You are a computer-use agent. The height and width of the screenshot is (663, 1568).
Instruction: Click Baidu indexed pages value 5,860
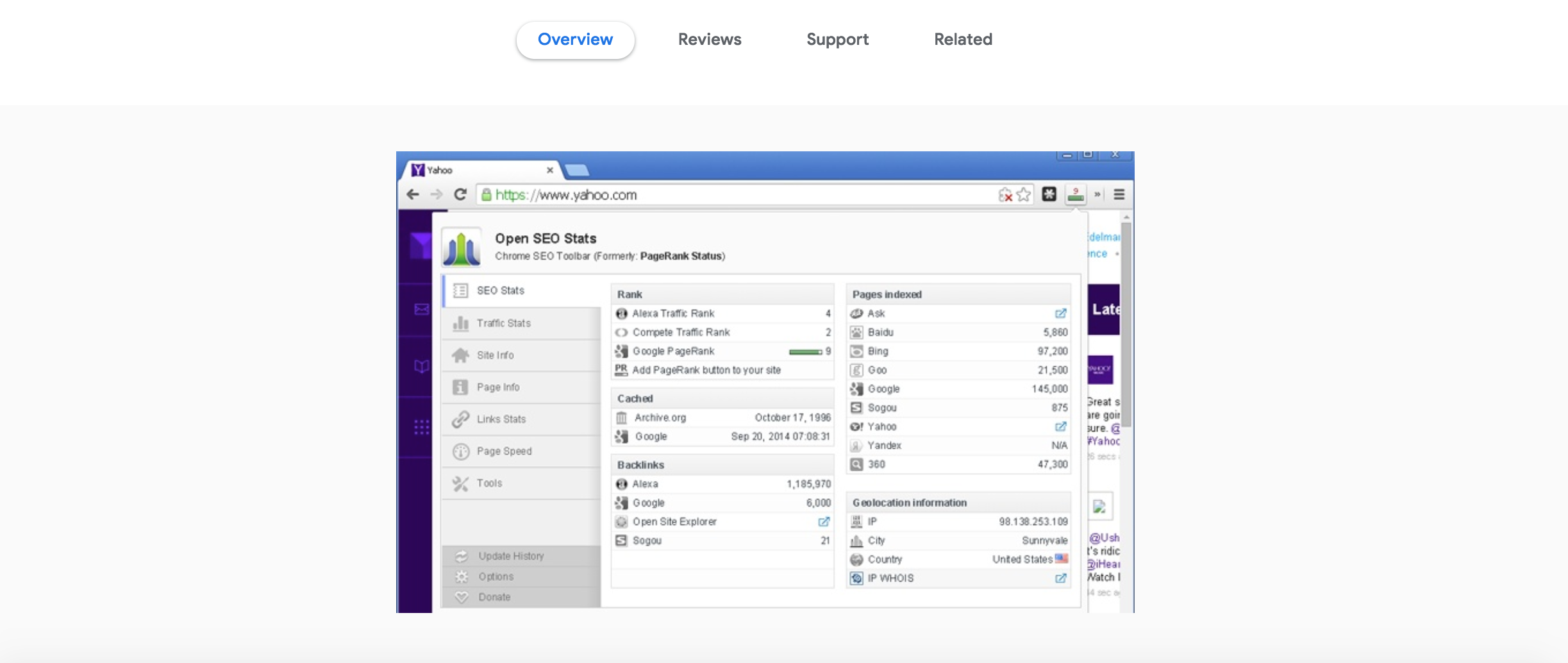coord(1055,332)
